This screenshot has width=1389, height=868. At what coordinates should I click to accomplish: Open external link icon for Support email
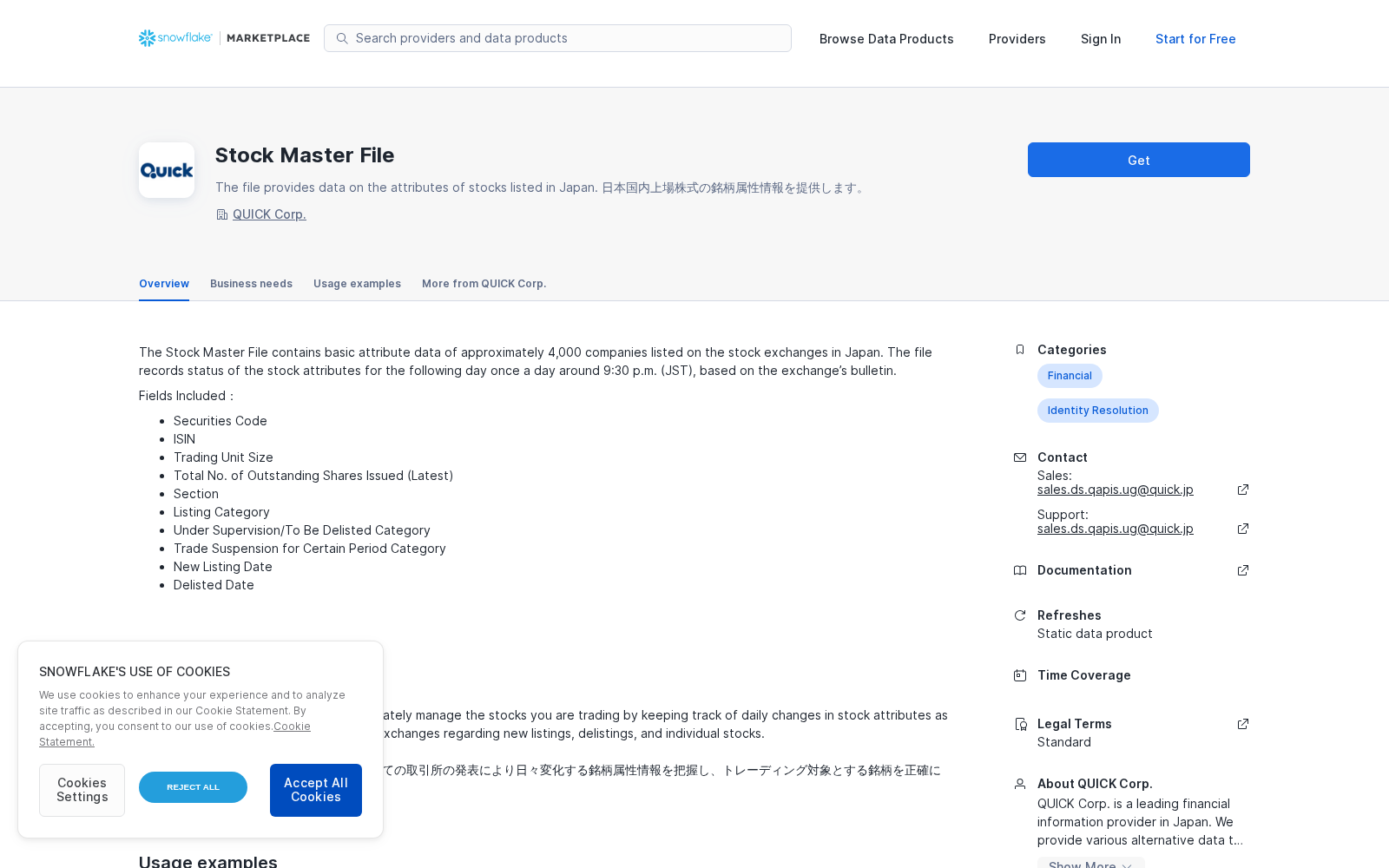(1243, 529)
